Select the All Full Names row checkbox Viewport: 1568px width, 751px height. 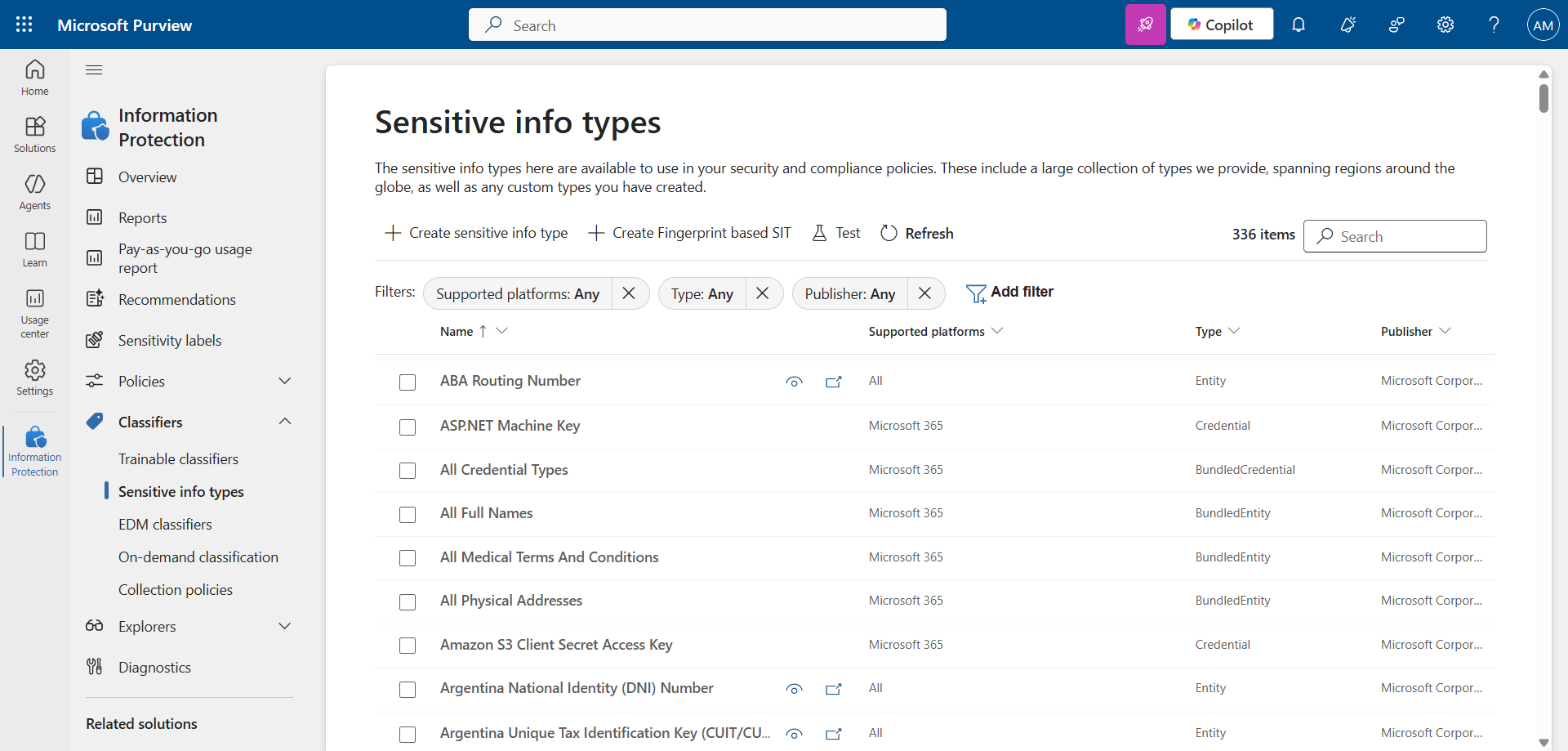pyautogui.click(x=408, y=515)
